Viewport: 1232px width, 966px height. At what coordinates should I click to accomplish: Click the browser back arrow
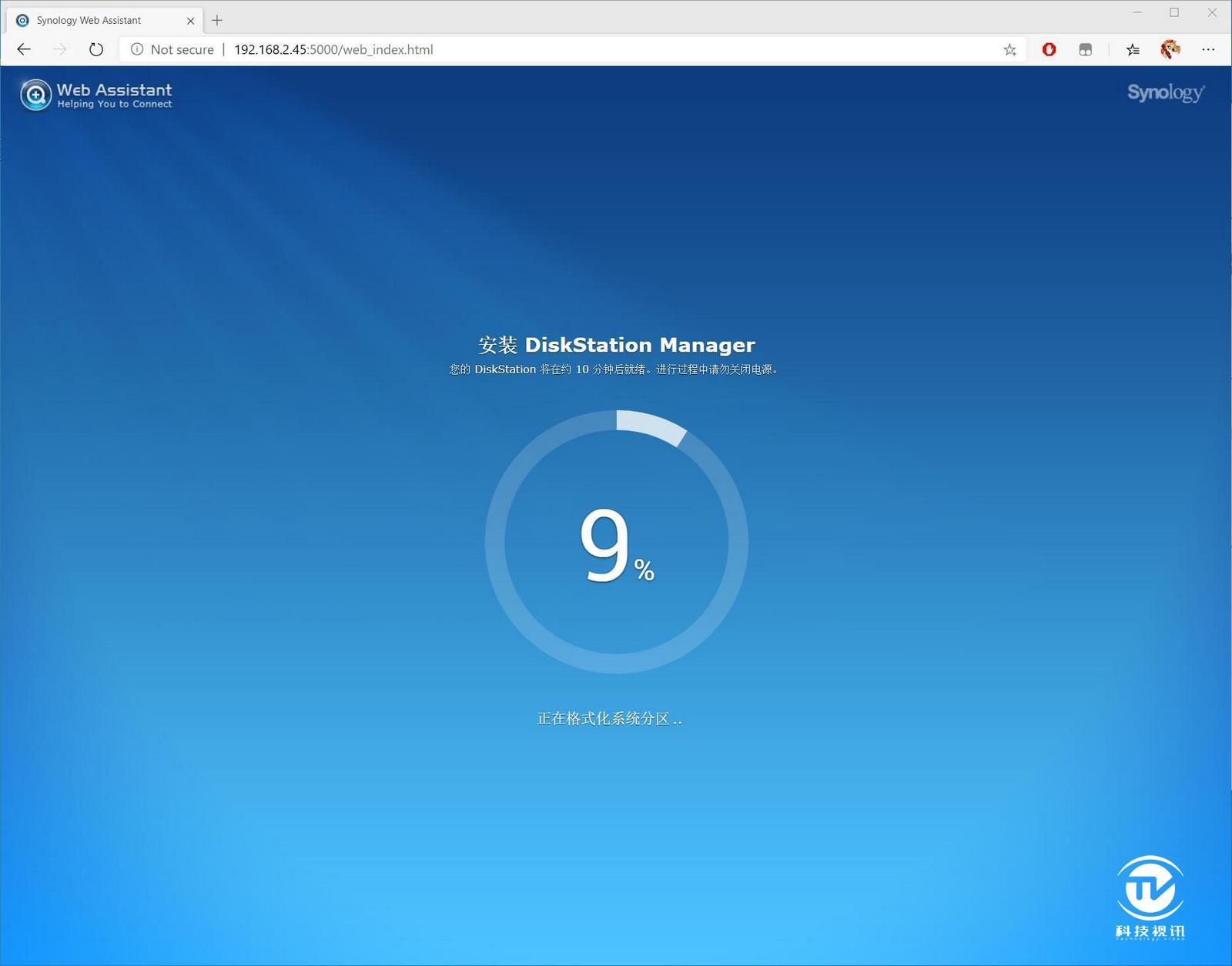pos(24,49)
